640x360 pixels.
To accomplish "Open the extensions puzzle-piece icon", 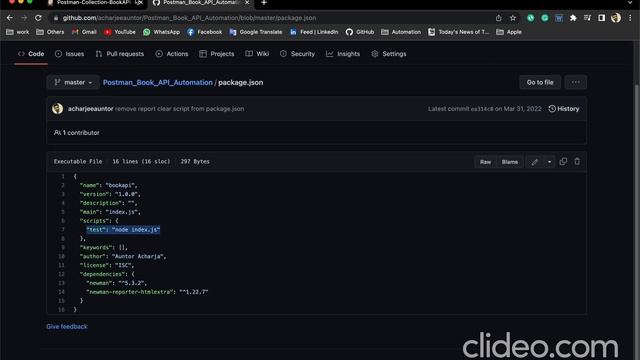I will click(x=573, y=18).
